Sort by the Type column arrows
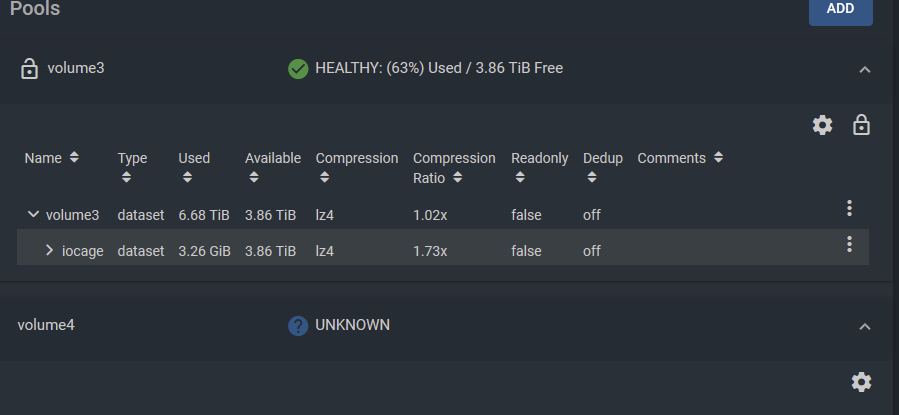Image resolution: width=899 pixels, height=415 pixels. pos(126,178)
